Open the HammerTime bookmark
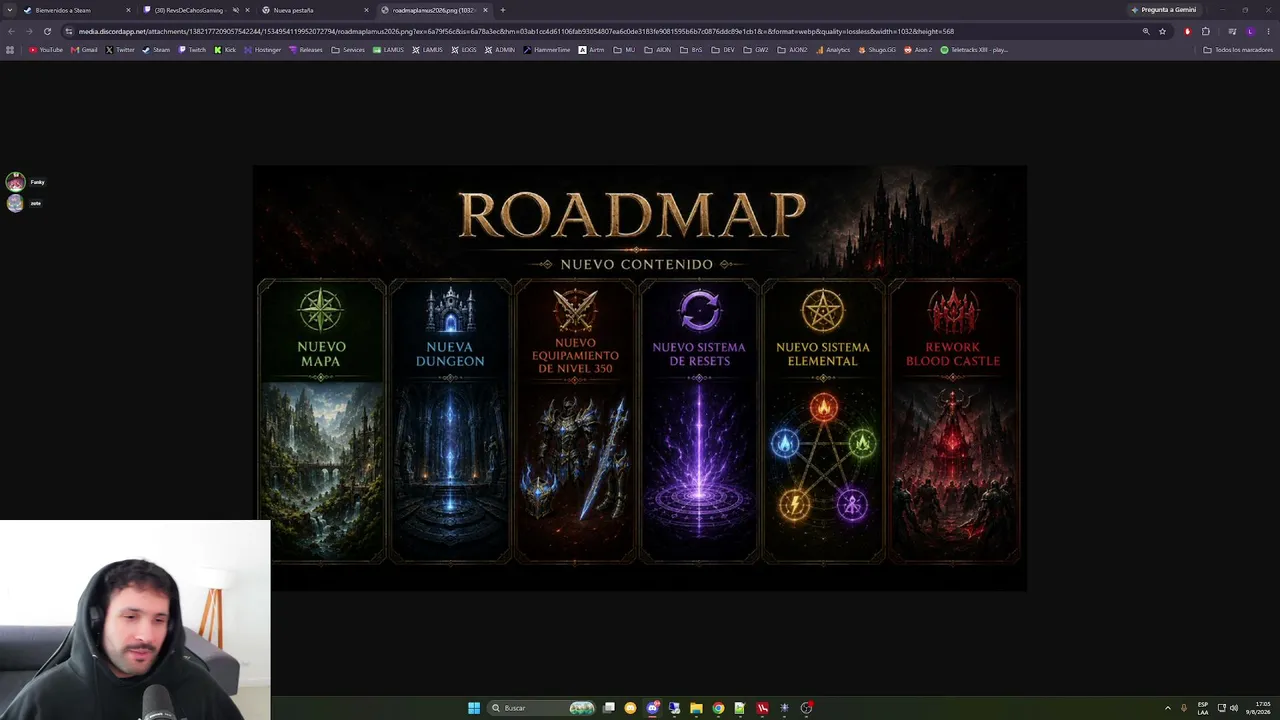 coord(547,50)
